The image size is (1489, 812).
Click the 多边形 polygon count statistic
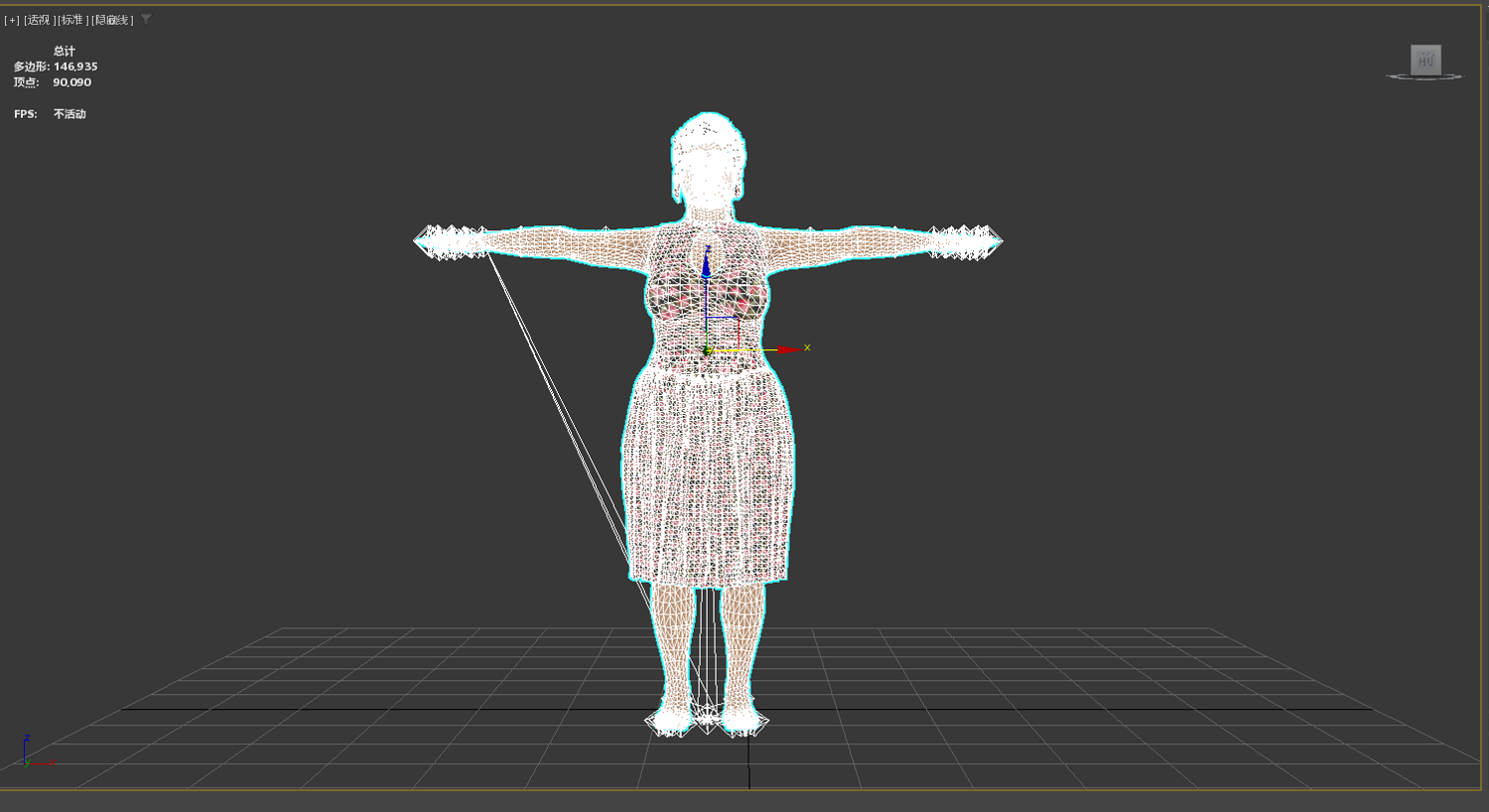tap(56, 67)
